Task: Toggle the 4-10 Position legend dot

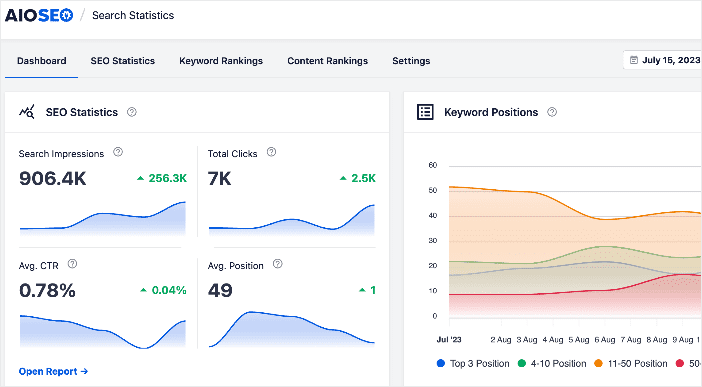Action: click(522, 363)
